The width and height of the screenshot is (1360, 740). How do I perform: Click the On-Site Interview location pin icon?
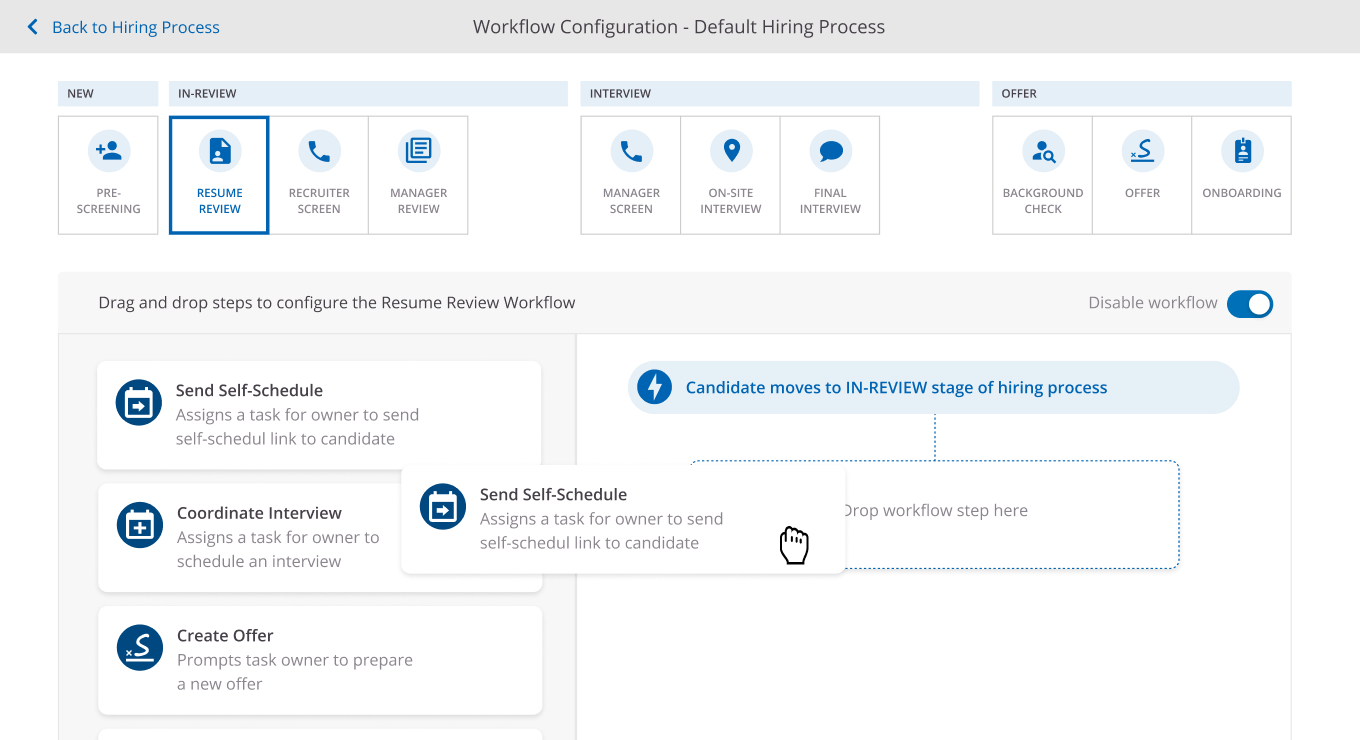pyautogui.click(x=731, y=151)
